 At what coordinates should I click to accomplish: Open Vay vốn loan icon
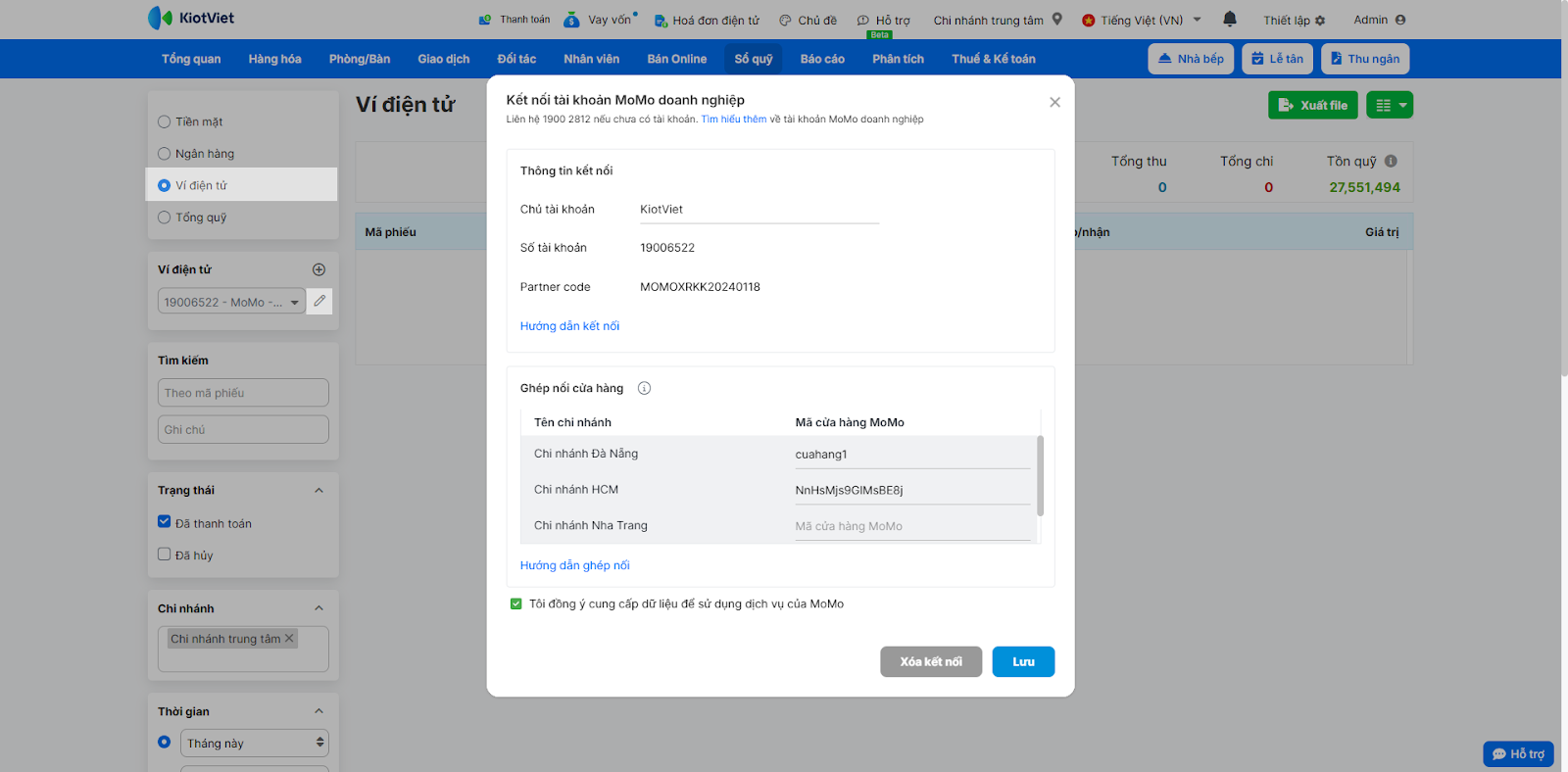[571, 20]
